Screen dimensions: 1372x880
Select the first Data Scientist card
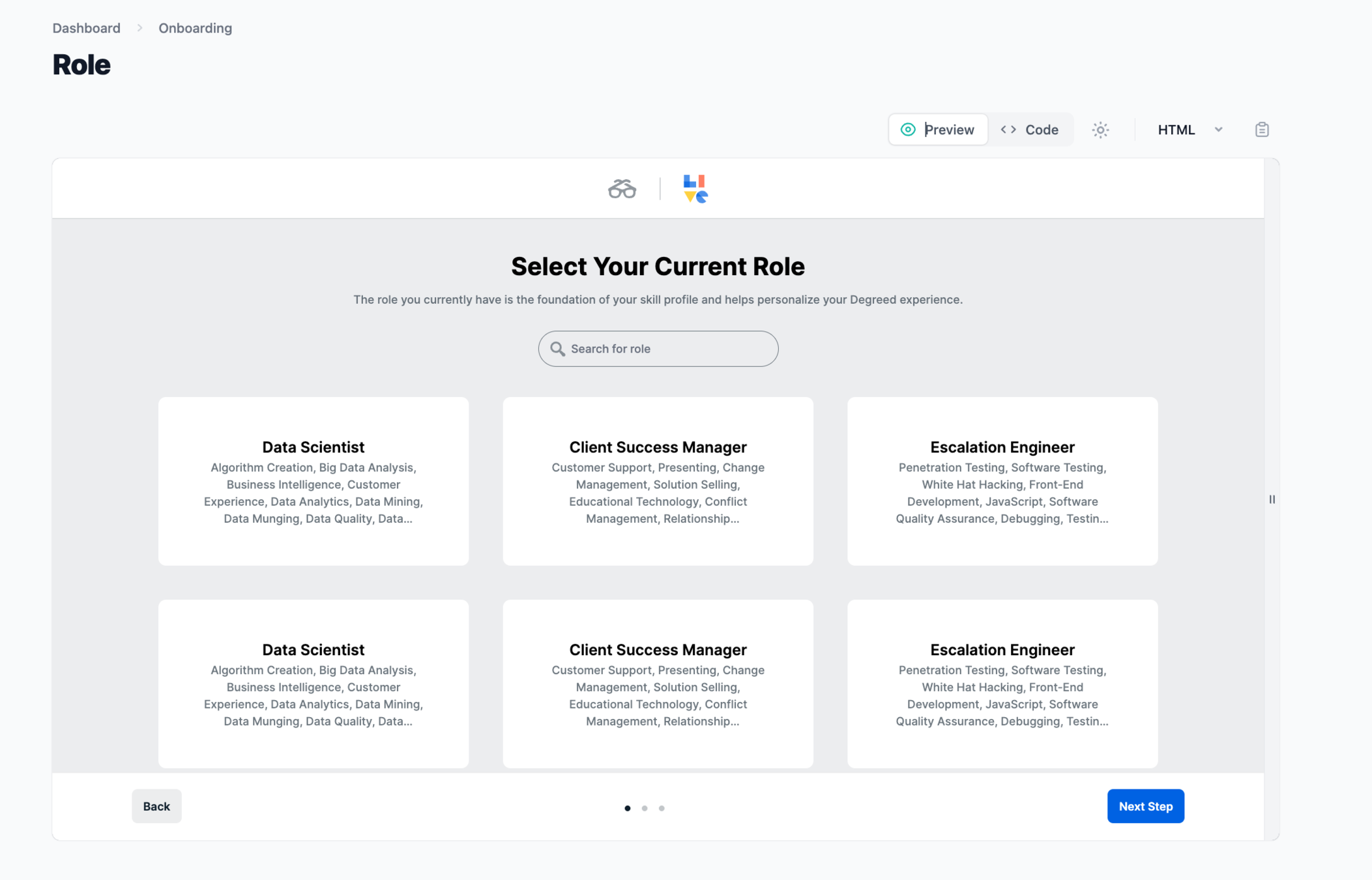pos(313,481)
